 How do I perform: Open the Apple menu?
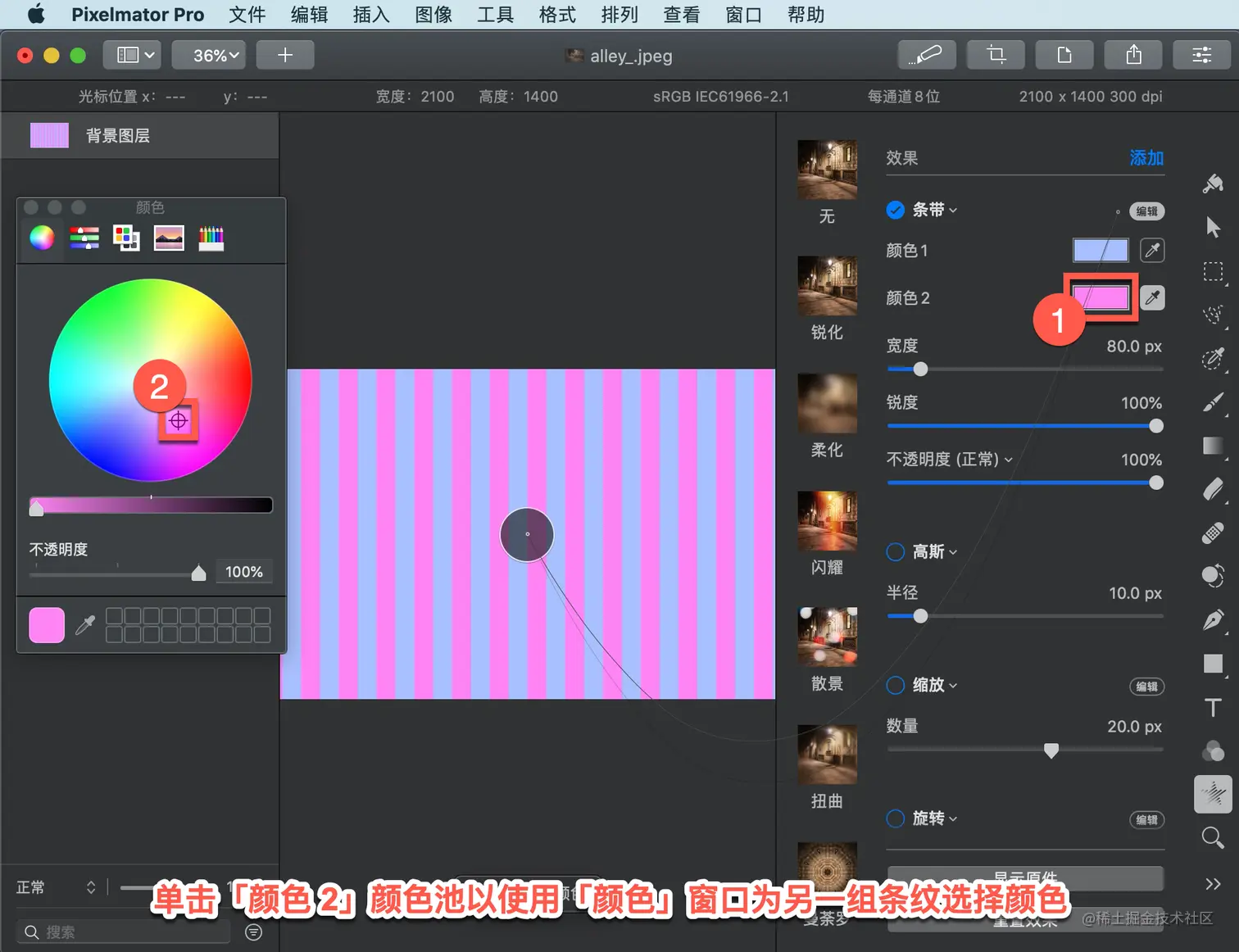click(36, 14)
